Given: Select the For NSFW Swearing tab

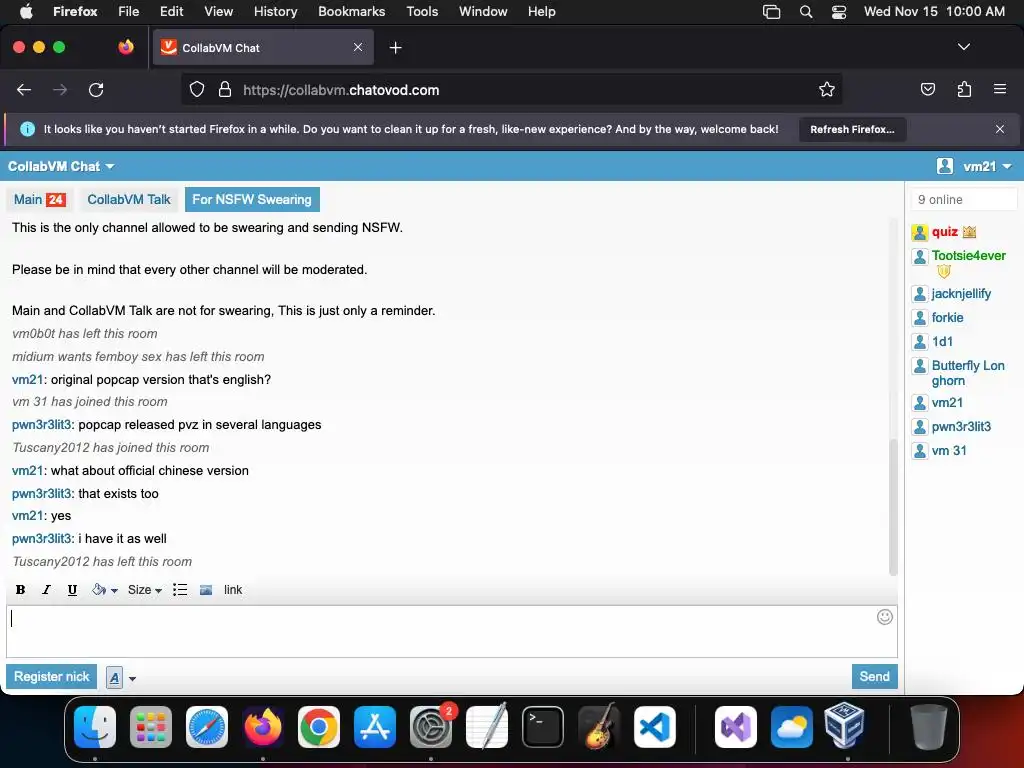Looking at the screenshot, I should point(252,199).
